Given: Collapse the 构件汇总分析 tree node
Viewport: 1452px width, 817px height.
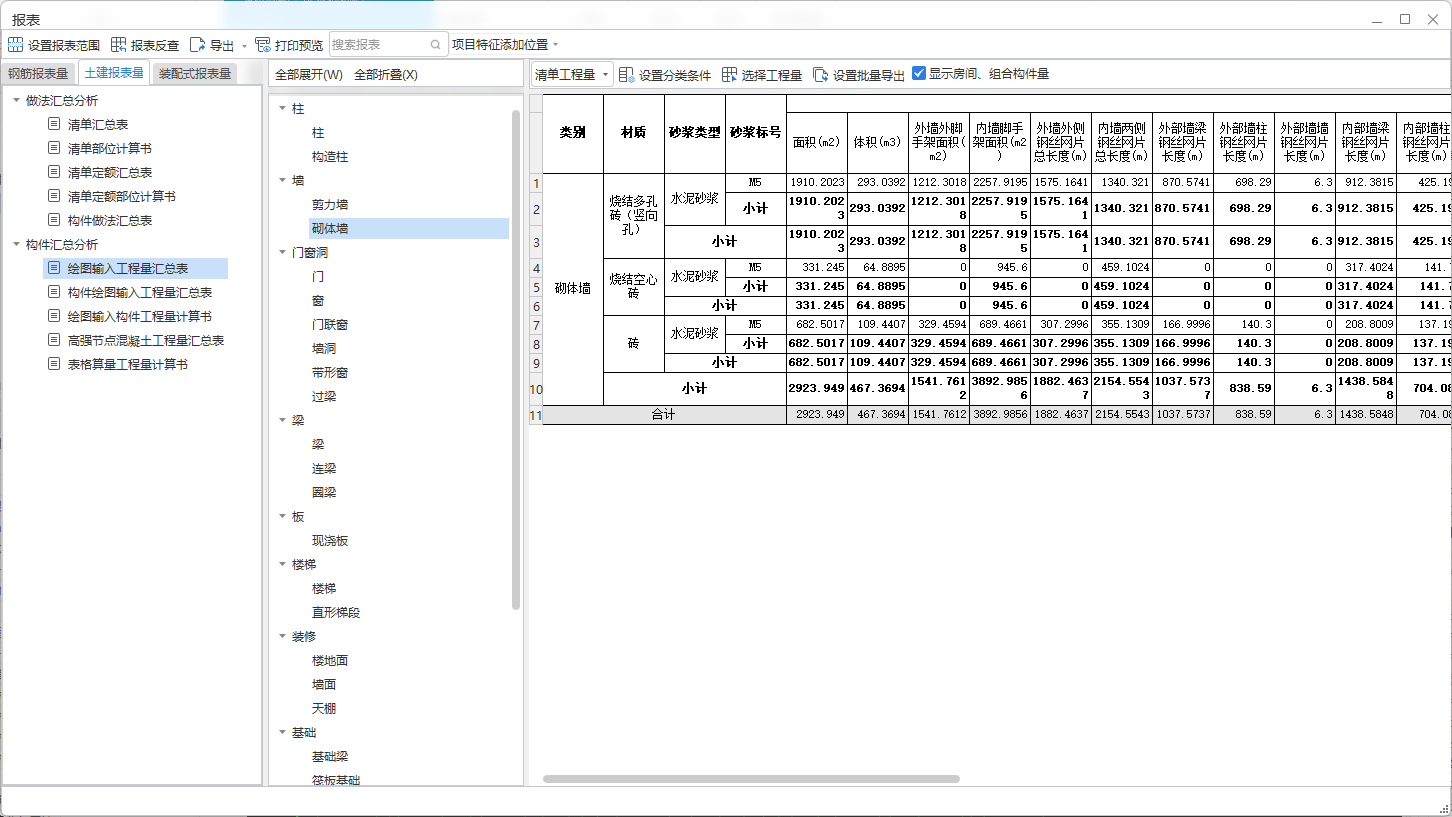Looking at the screenshot, I should pyautogui.click(x=17, y=244).
